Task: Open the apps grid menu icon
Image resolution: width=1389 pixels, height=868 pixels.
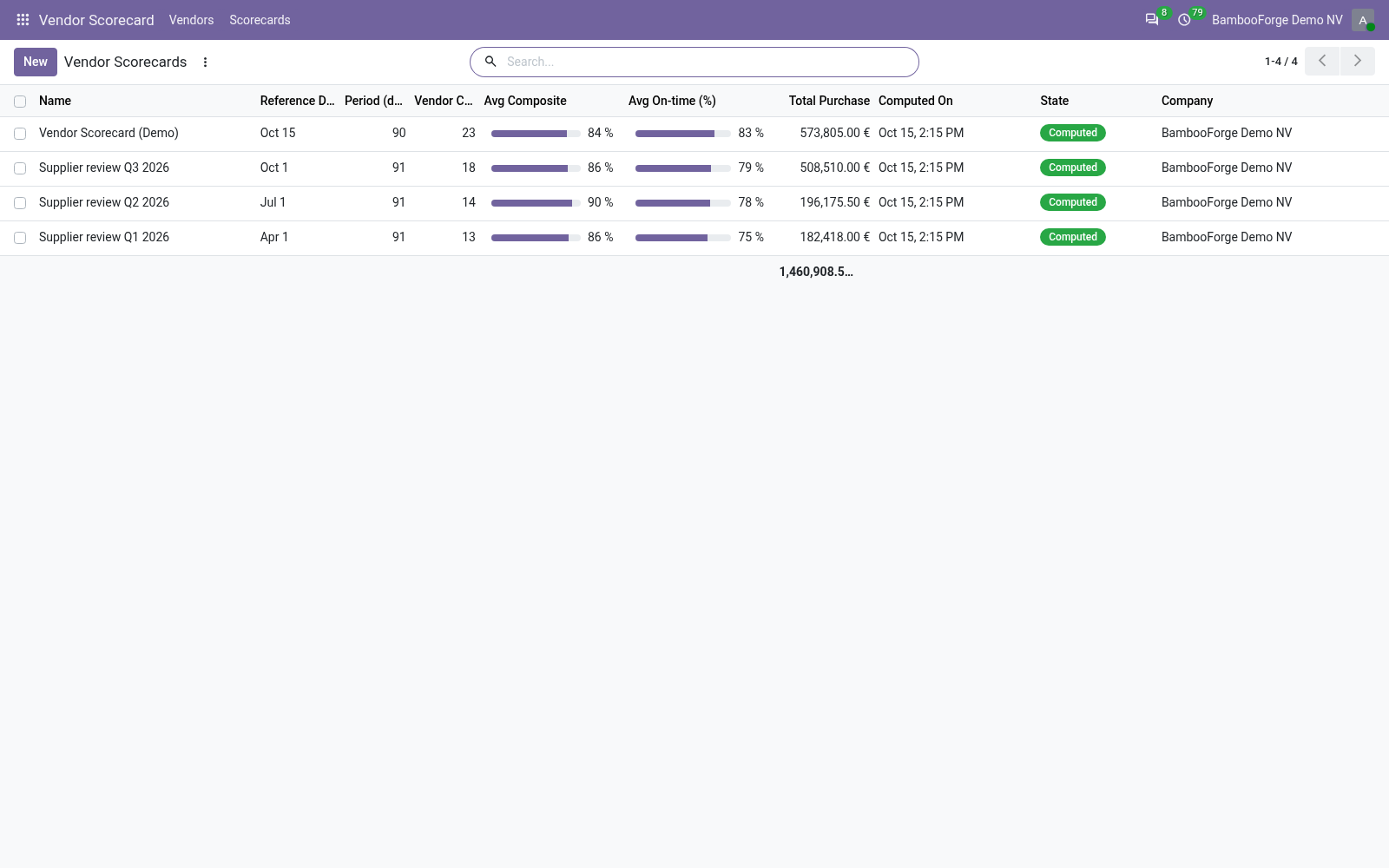Action: pyautogui.click(x=23, y=19)
